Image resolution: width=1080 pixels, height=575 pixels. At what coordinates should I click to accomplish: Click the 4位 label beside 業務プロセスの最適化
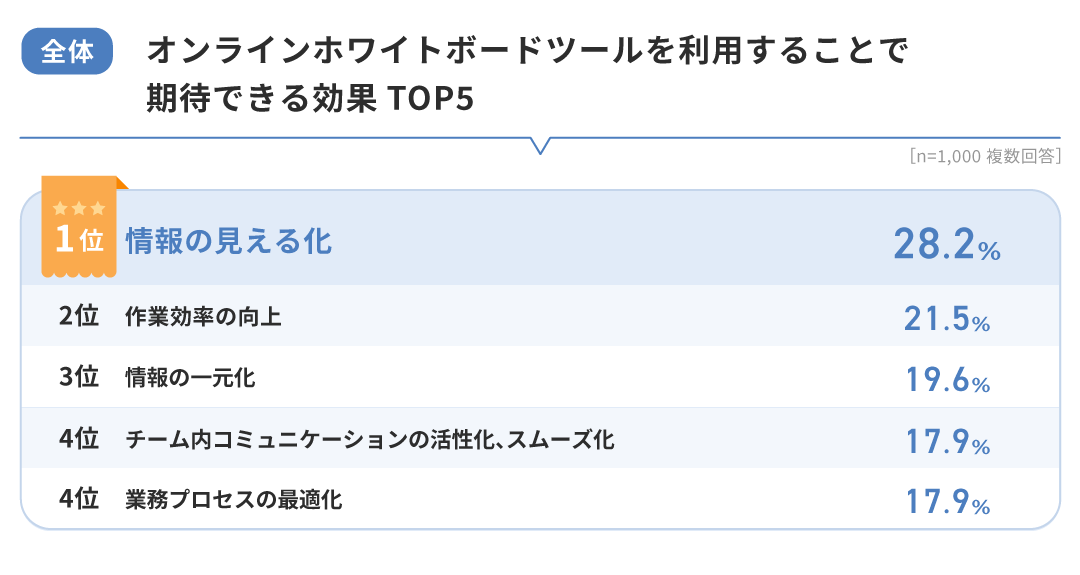coord(79,498)
